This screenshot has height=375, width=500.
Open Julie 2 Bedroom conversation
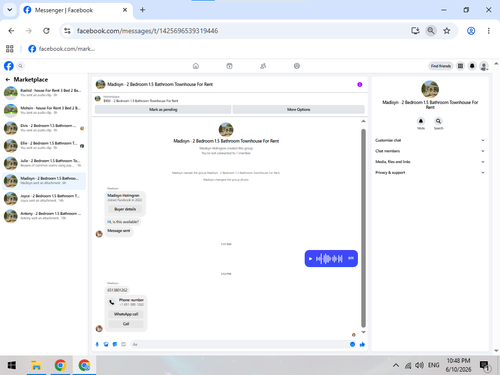(x=44, y=163)
